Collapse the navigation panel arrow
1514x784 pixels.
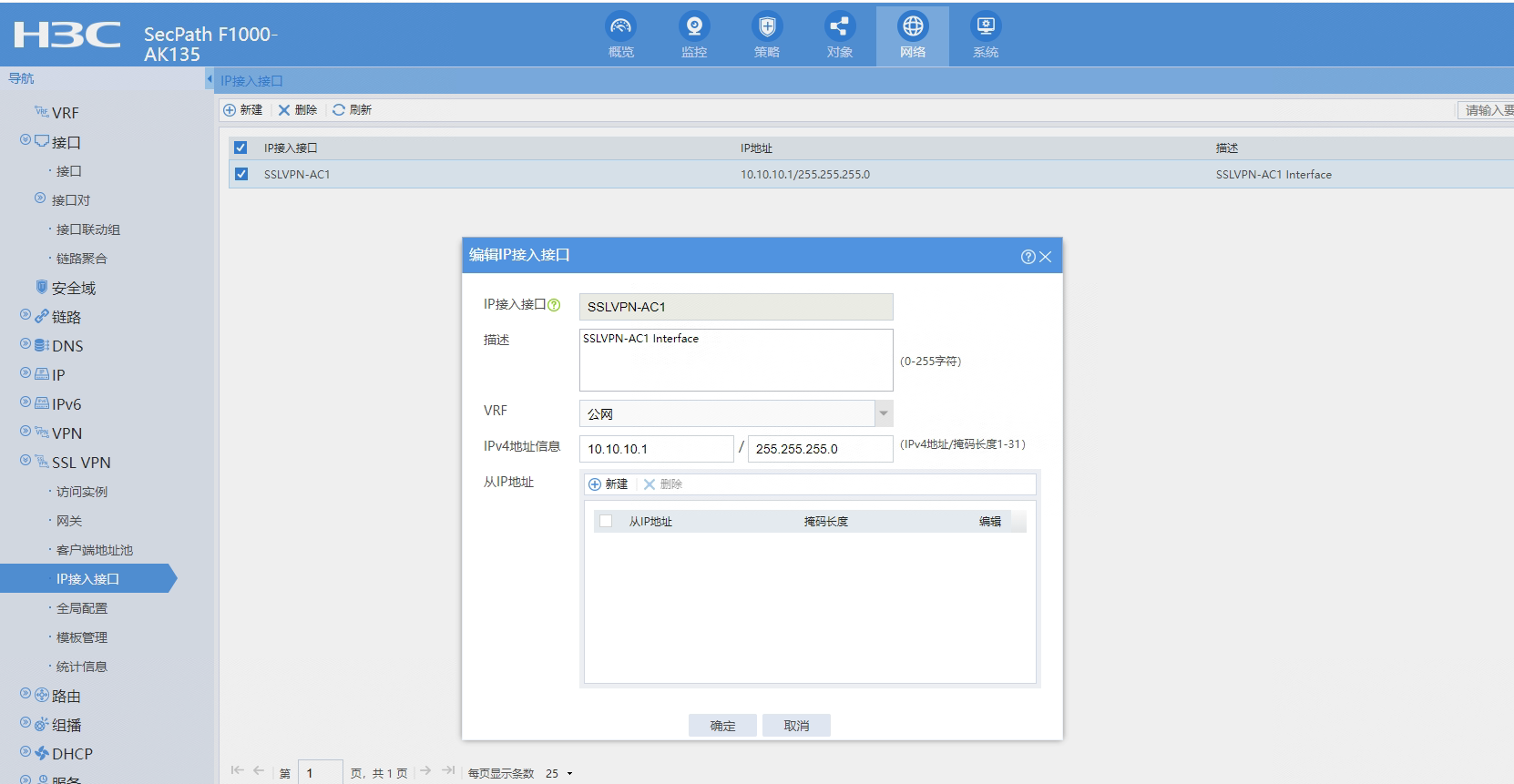[x=209, y=79]
